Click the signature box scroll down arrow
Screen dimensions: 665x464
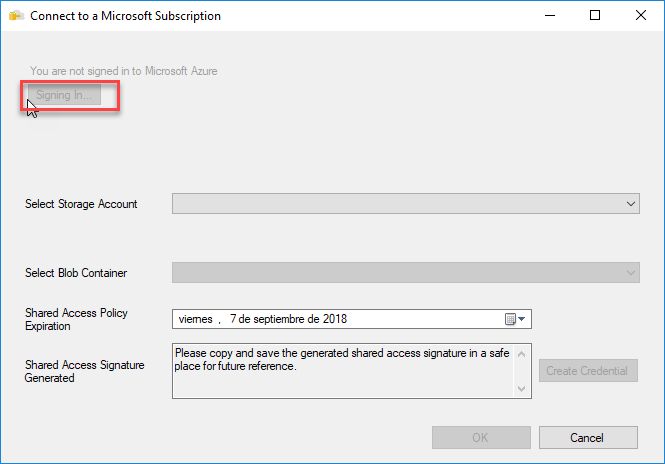522,389
